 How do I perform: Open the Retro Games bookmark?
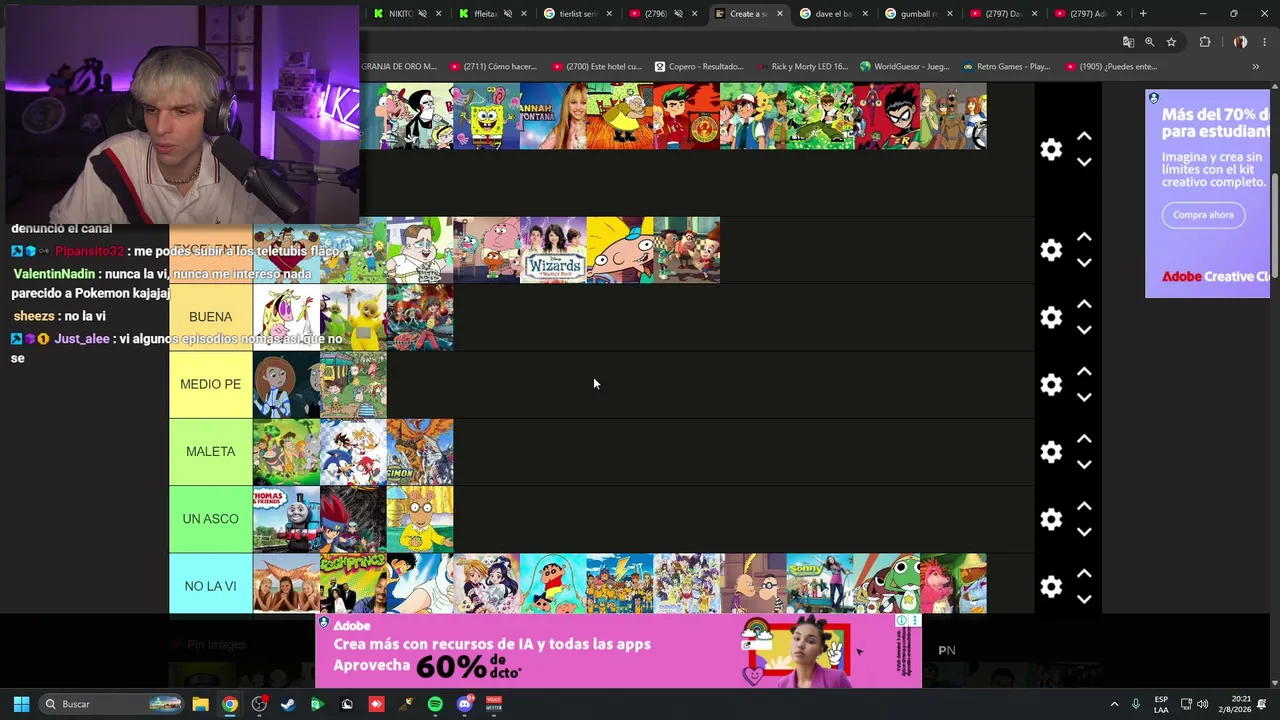1006,67
